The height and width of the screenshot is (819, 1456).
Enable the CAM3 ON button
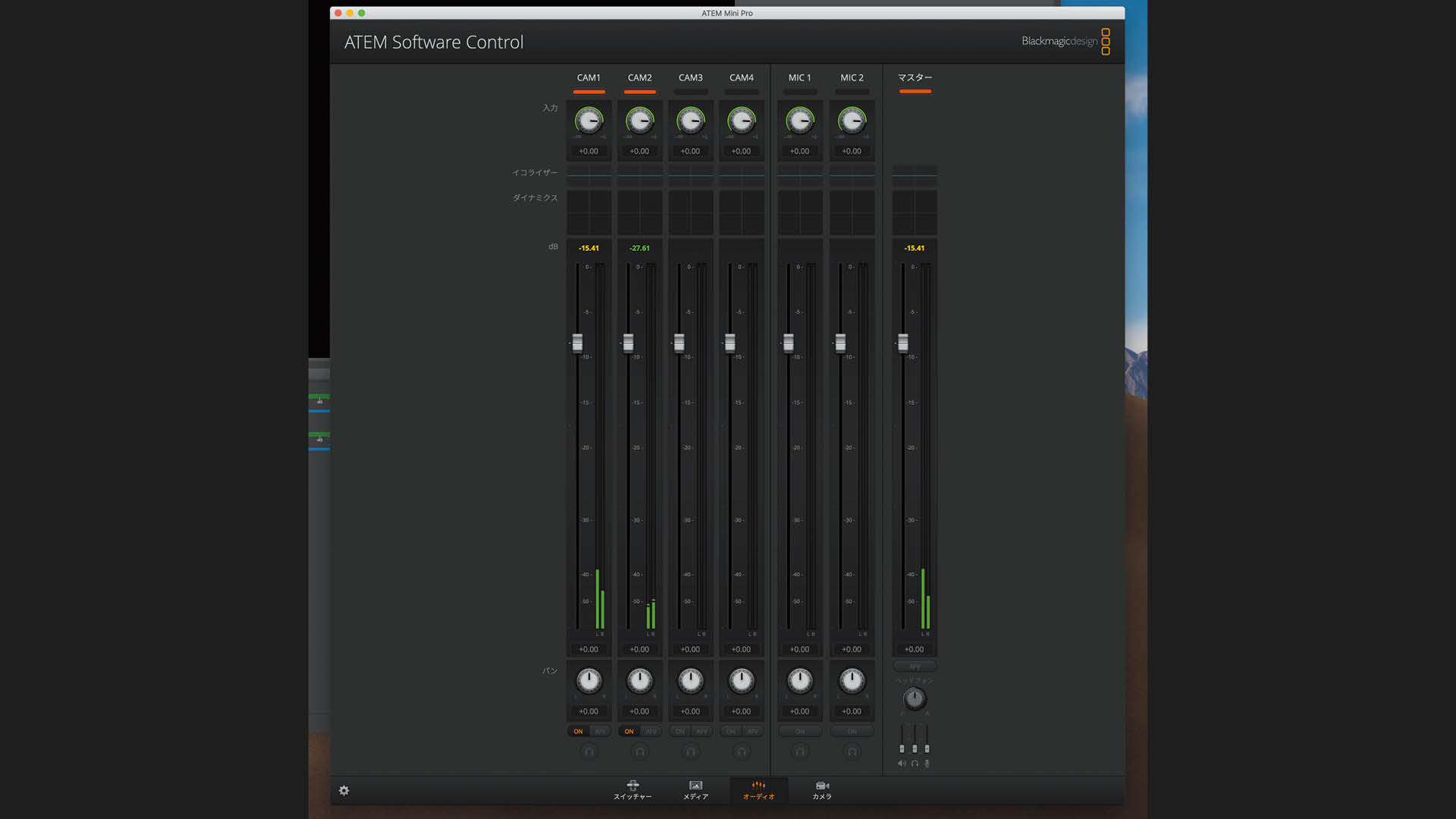tap(679, 732)
